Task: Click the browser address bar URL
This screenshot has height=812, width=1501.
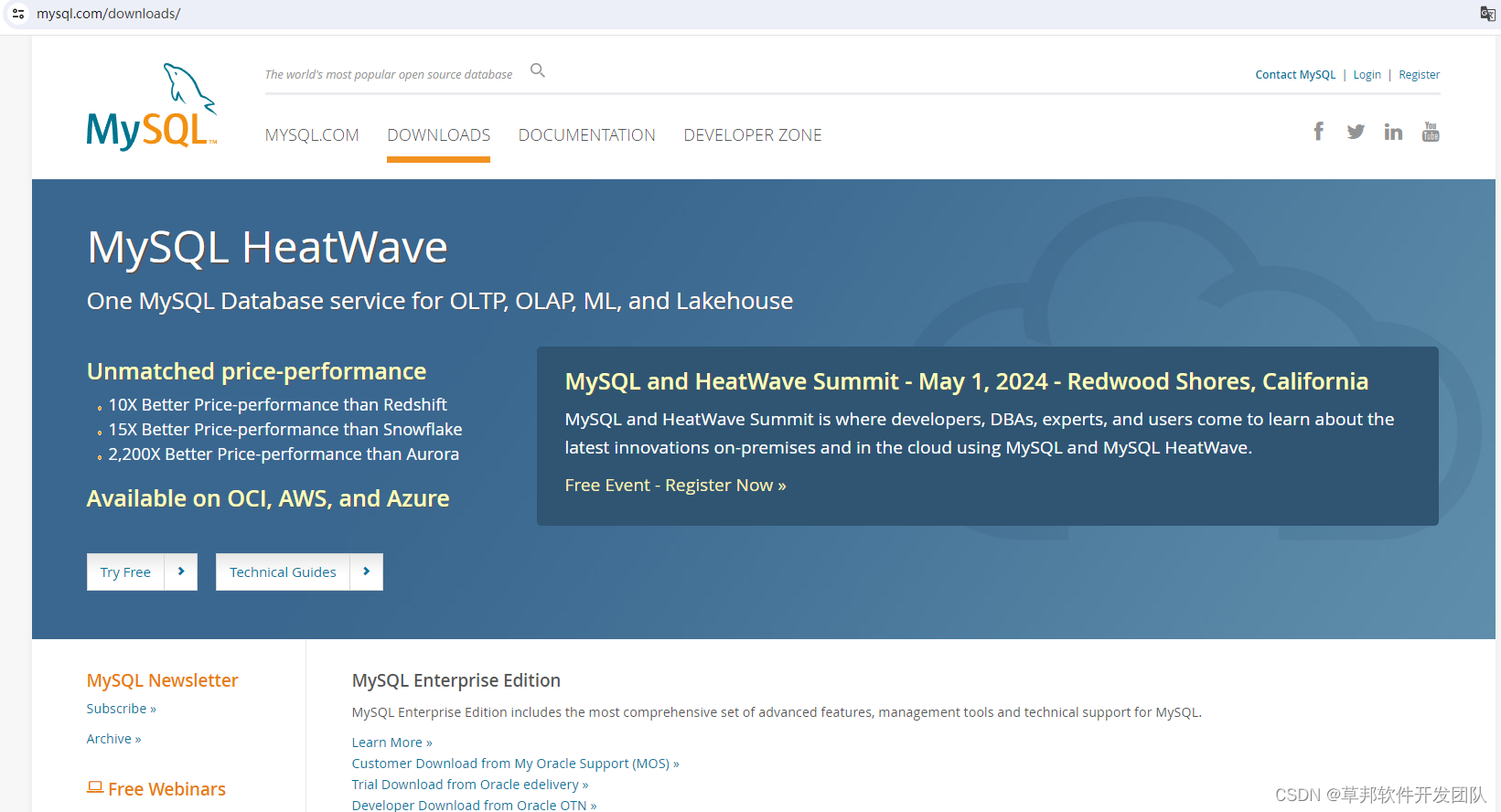Action: pyautogui.click(x=108, y=14)
